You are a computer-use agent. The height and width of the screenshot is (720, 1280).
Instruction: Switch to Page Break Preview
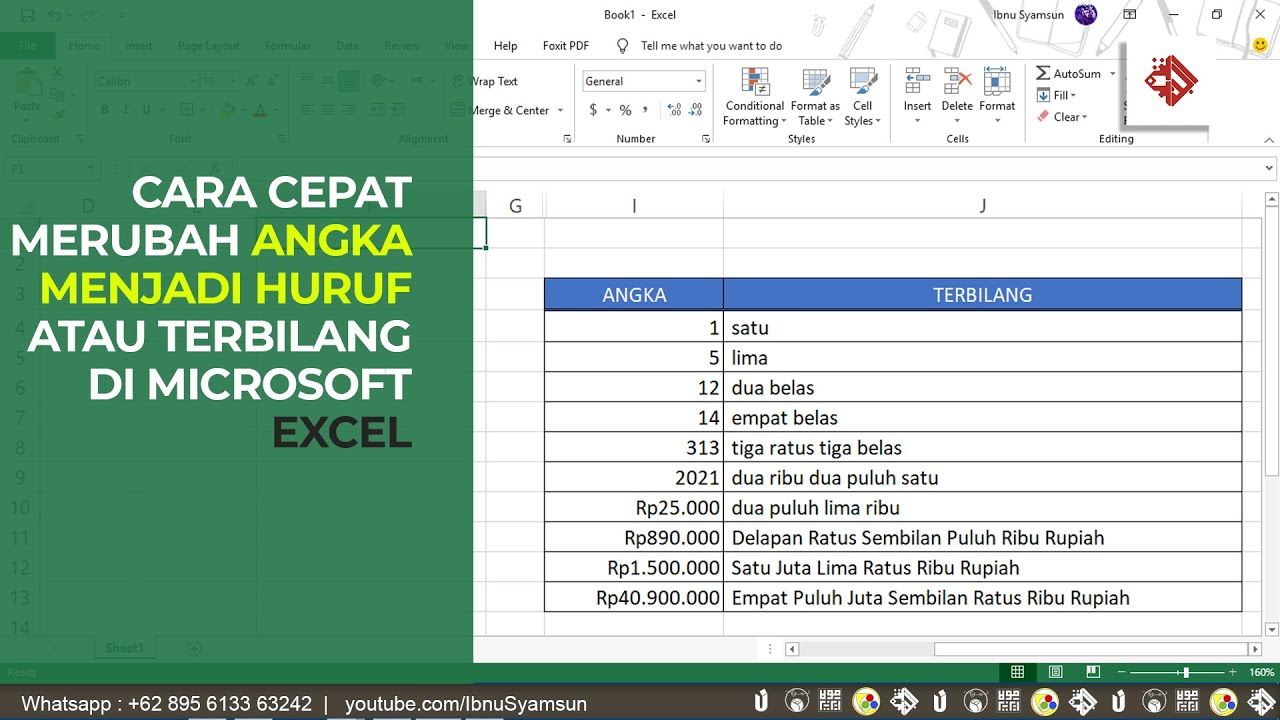pos(1093,672)
